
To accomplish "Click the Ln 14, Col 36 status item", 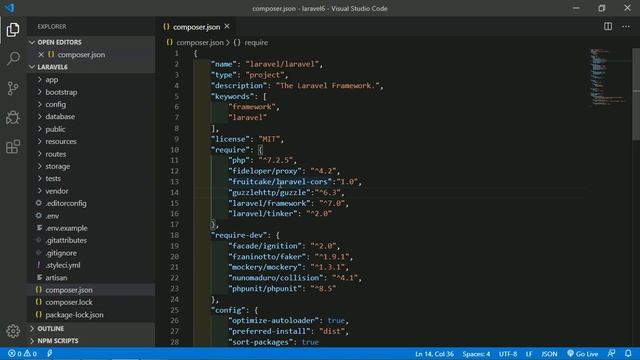I will click(x=434, y=353).
